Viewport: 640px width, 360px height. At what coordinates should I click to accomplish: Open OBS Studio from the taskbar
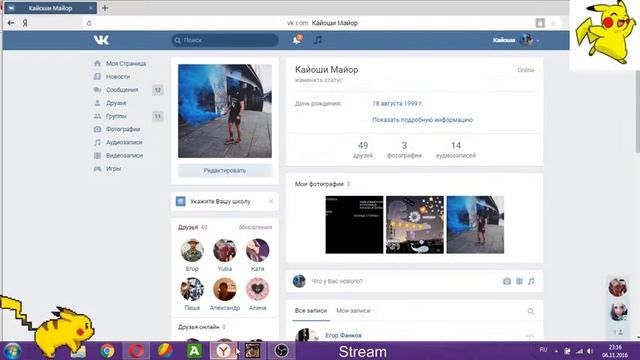click(281, 351)
